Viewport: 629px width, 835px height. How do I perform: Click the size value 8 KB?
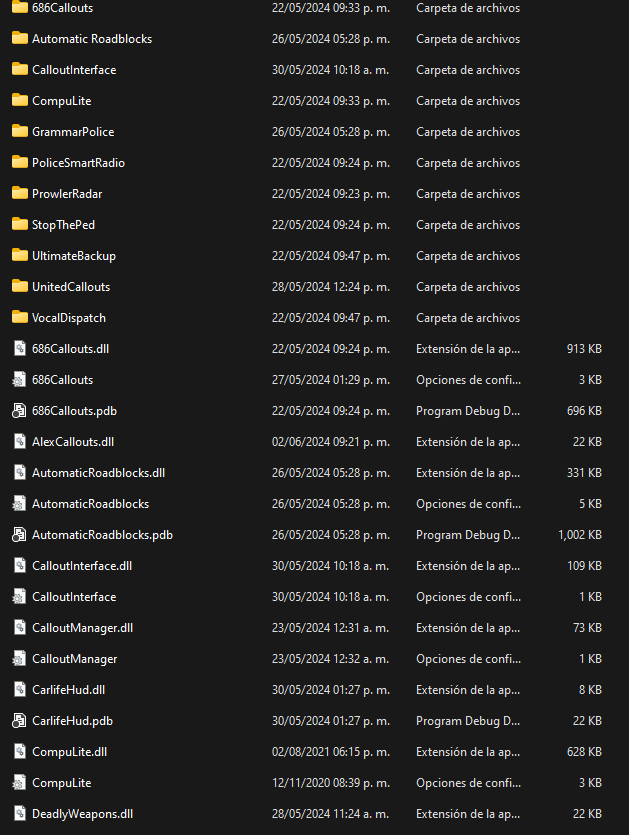tap(590, 690)
